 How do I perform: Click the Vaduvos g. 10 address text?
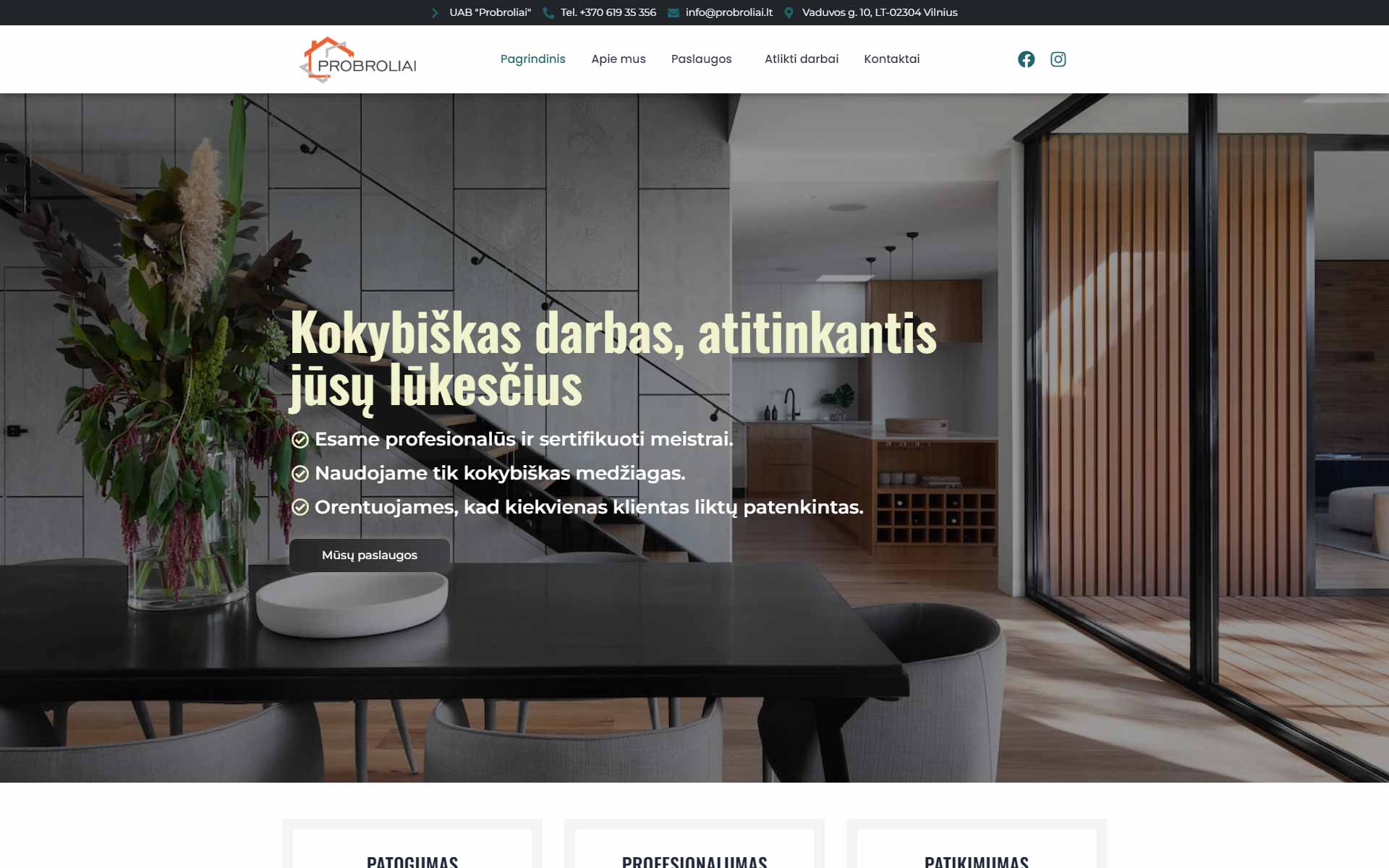(x=880, y=12)
